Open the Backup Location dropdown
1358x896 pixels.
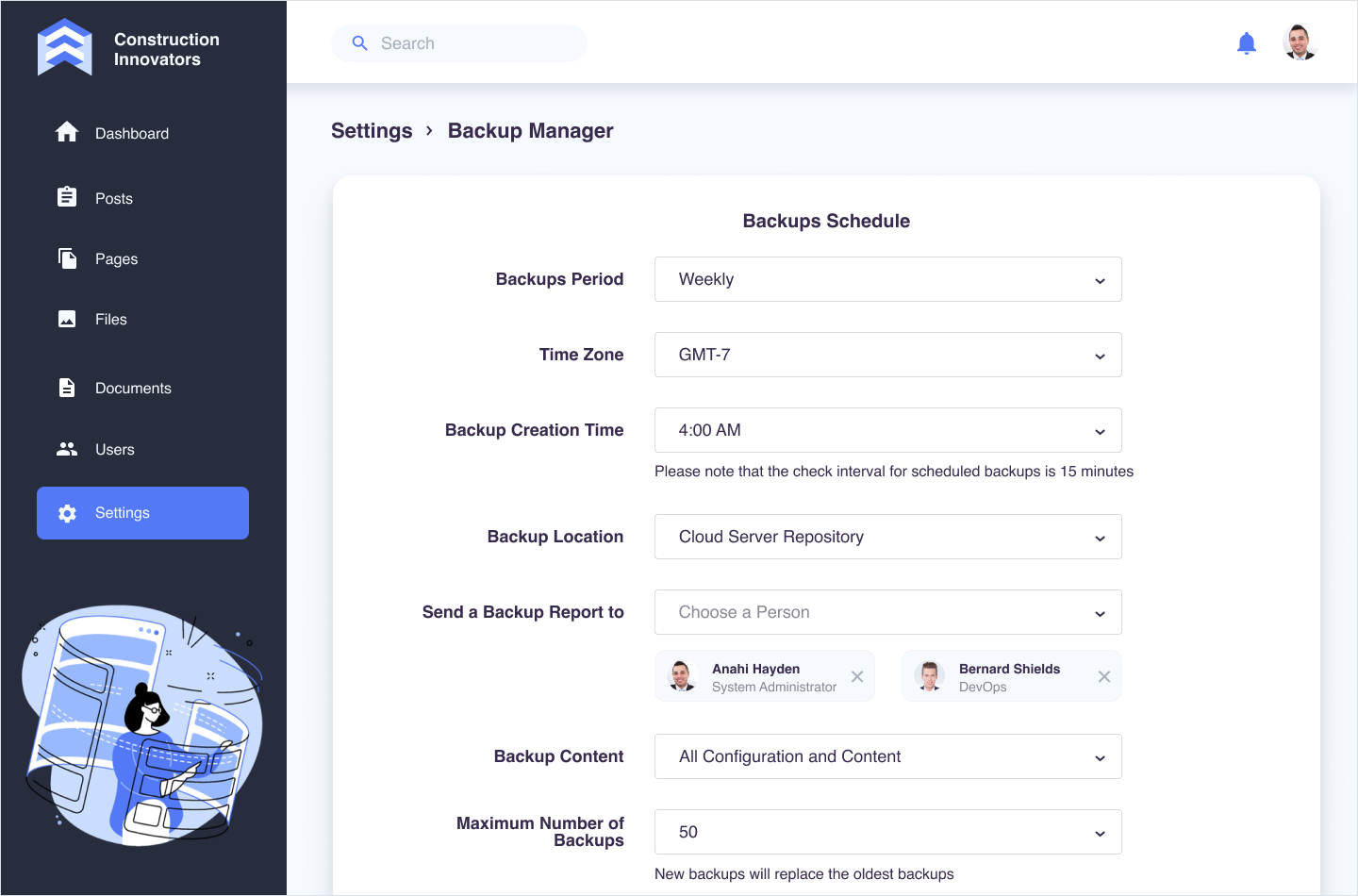tap(887, 537)
